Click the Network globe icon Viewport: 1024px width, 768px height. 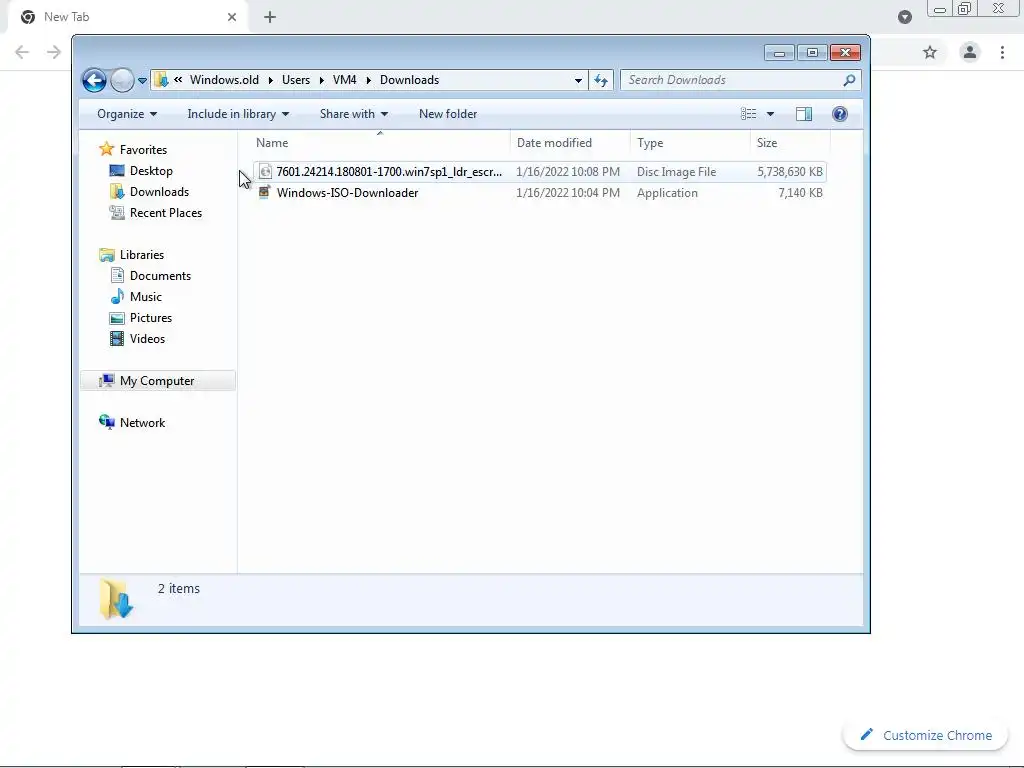coord(106,422)
